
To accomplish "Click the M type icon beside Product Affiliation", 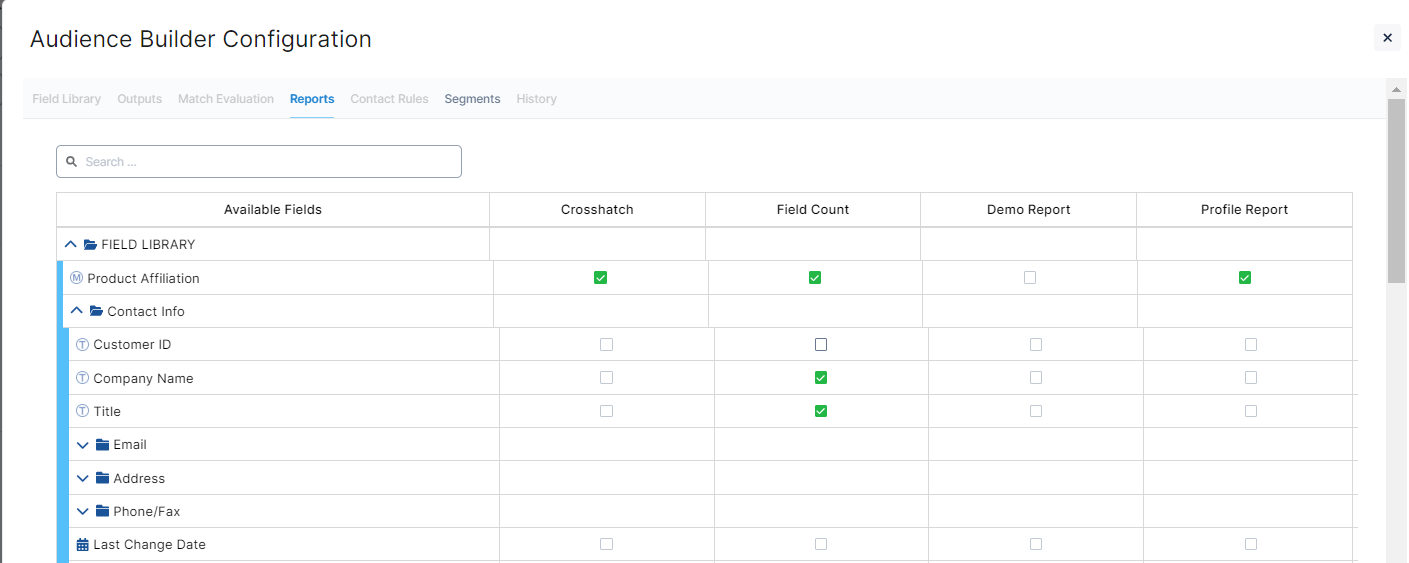I will tap(77, 278).
